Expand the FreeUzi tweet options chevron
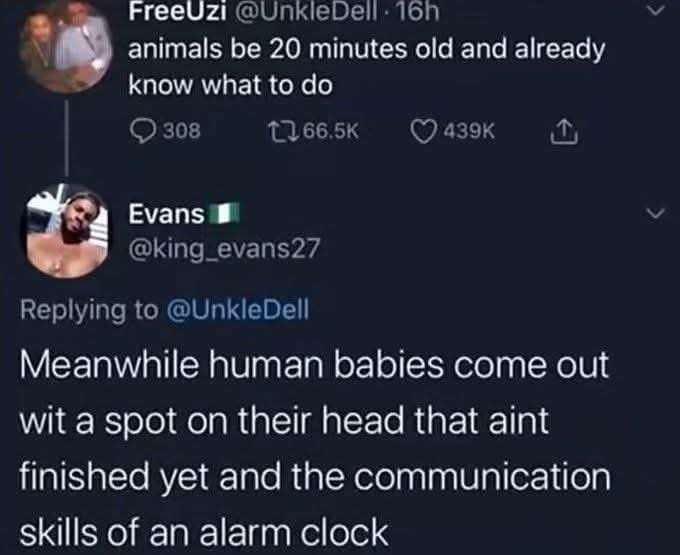The width and height of the screenshot is (680, 555). pyautogui.click(x=656, y=10)
